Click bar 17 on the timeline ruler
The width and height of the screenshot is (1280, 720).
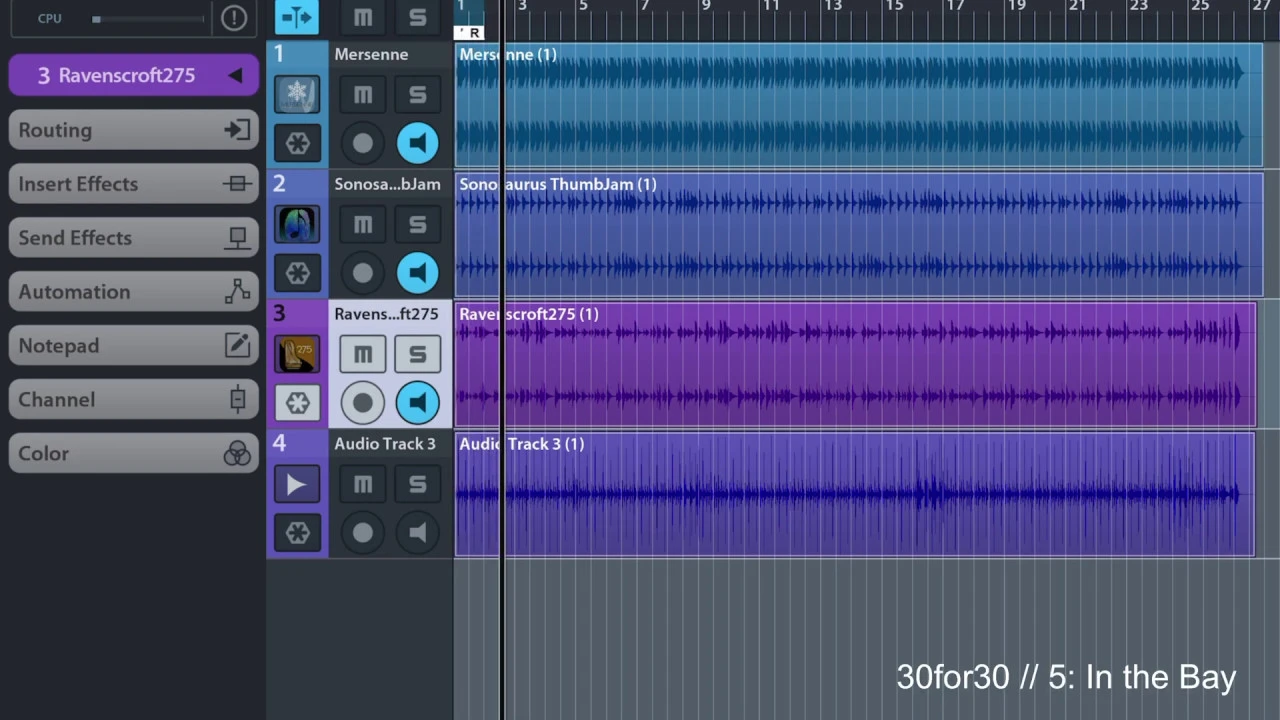(x=955, y=6)
